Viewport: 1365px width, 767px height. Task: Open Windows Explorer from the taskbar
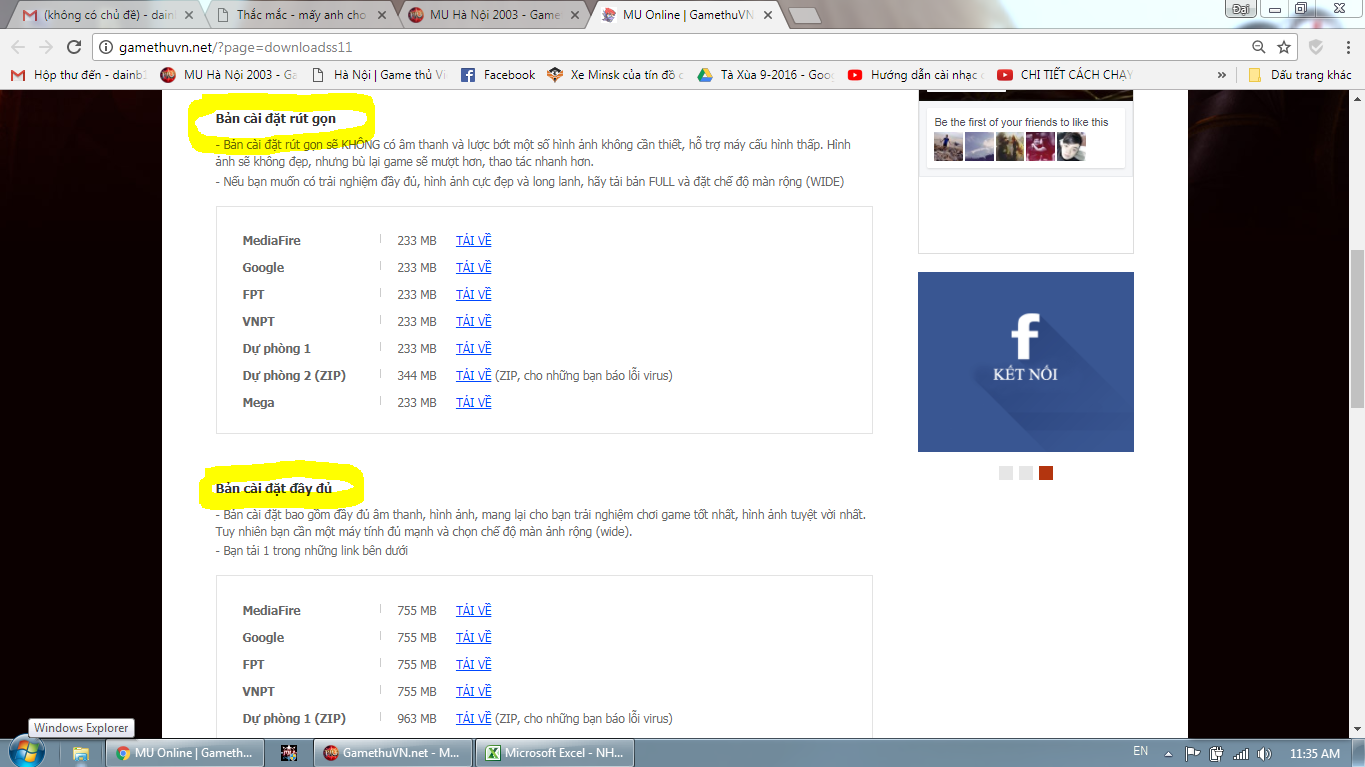click(x=81, y=753)
